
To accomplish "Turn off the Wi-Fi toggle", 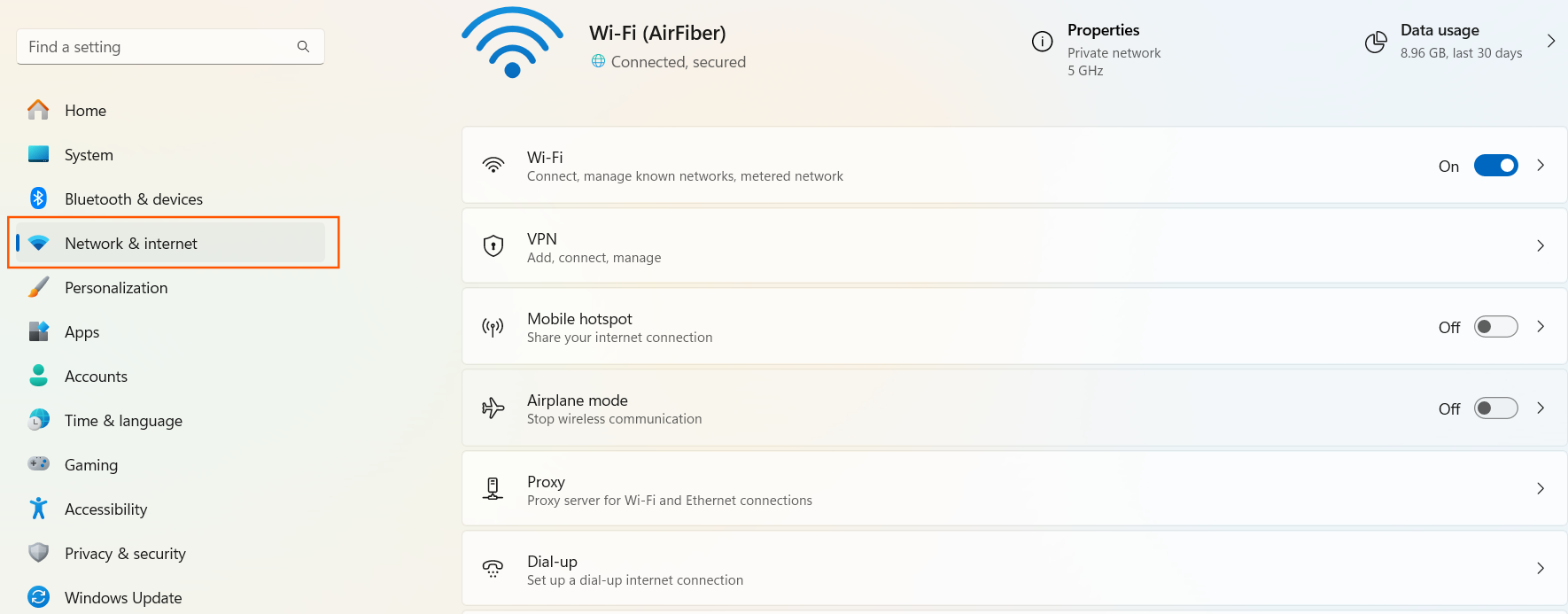I will click(1496, 166).
